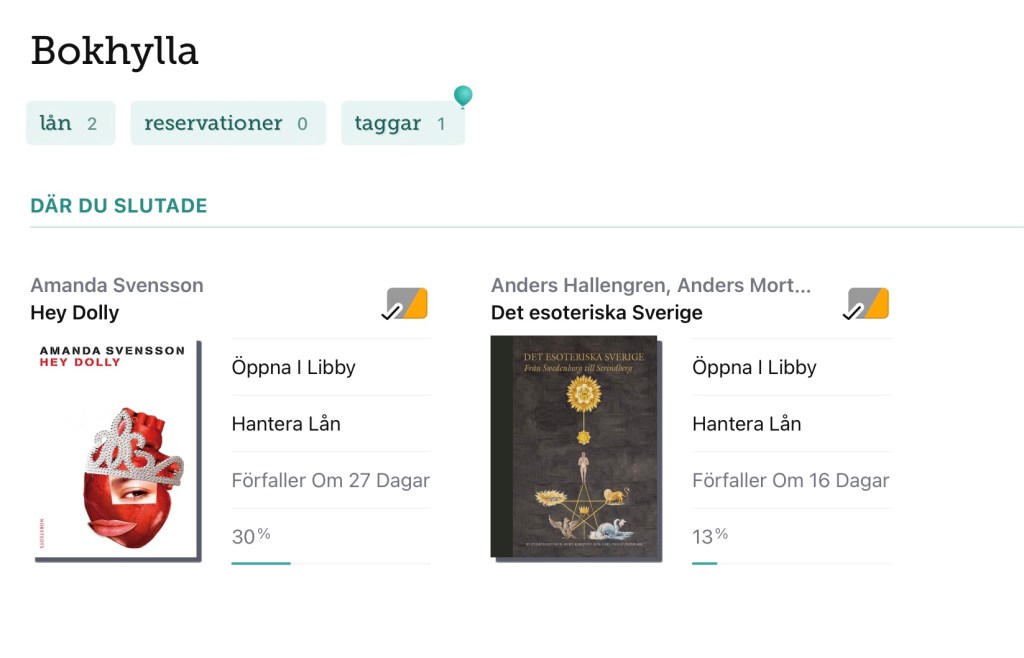Viewport: 1024px width, 658px height.
Task: Open author Anders Hallengren
Action: coord(575,285)
